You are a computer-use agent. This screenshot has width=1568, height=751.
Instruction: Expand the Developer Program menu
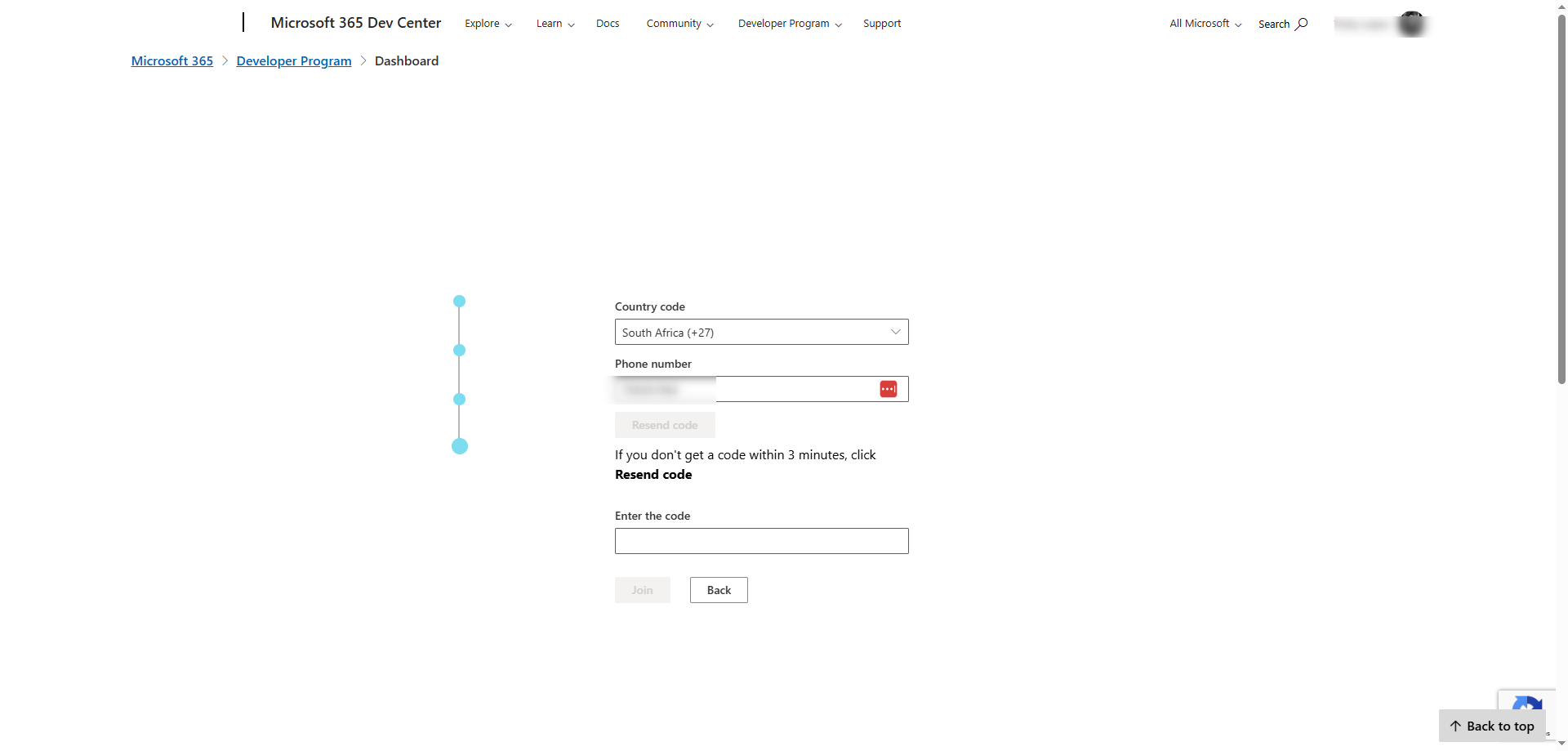click(x=790, y=24)
